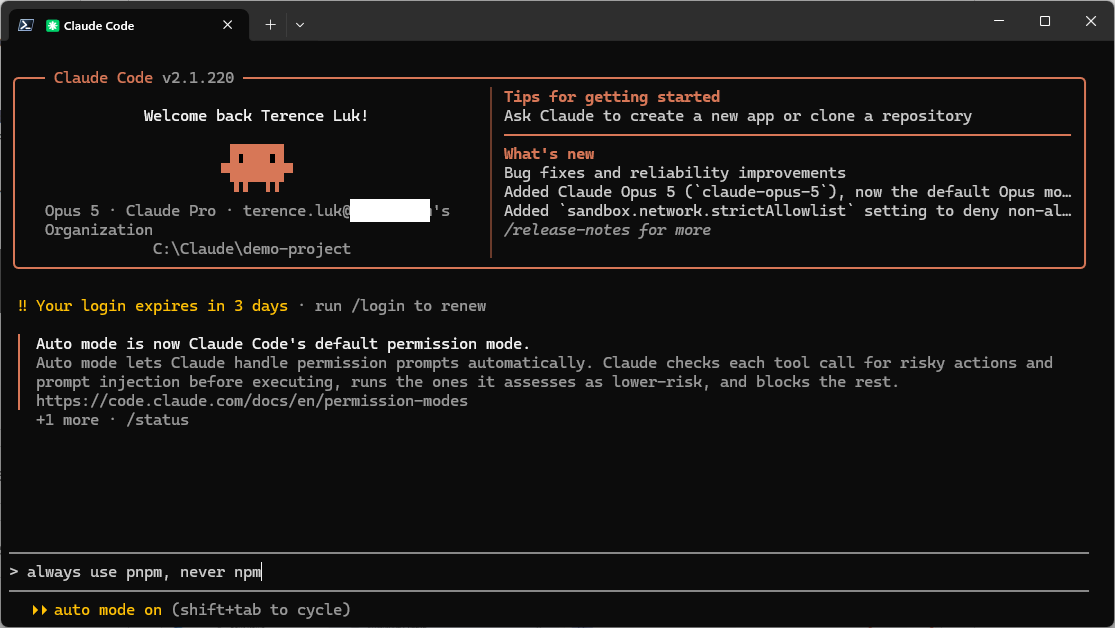The width and height of the screenshot is (1115, 628).
Task: Click 'Ask Claude to create a new app' tip
Action: point(737,116)
